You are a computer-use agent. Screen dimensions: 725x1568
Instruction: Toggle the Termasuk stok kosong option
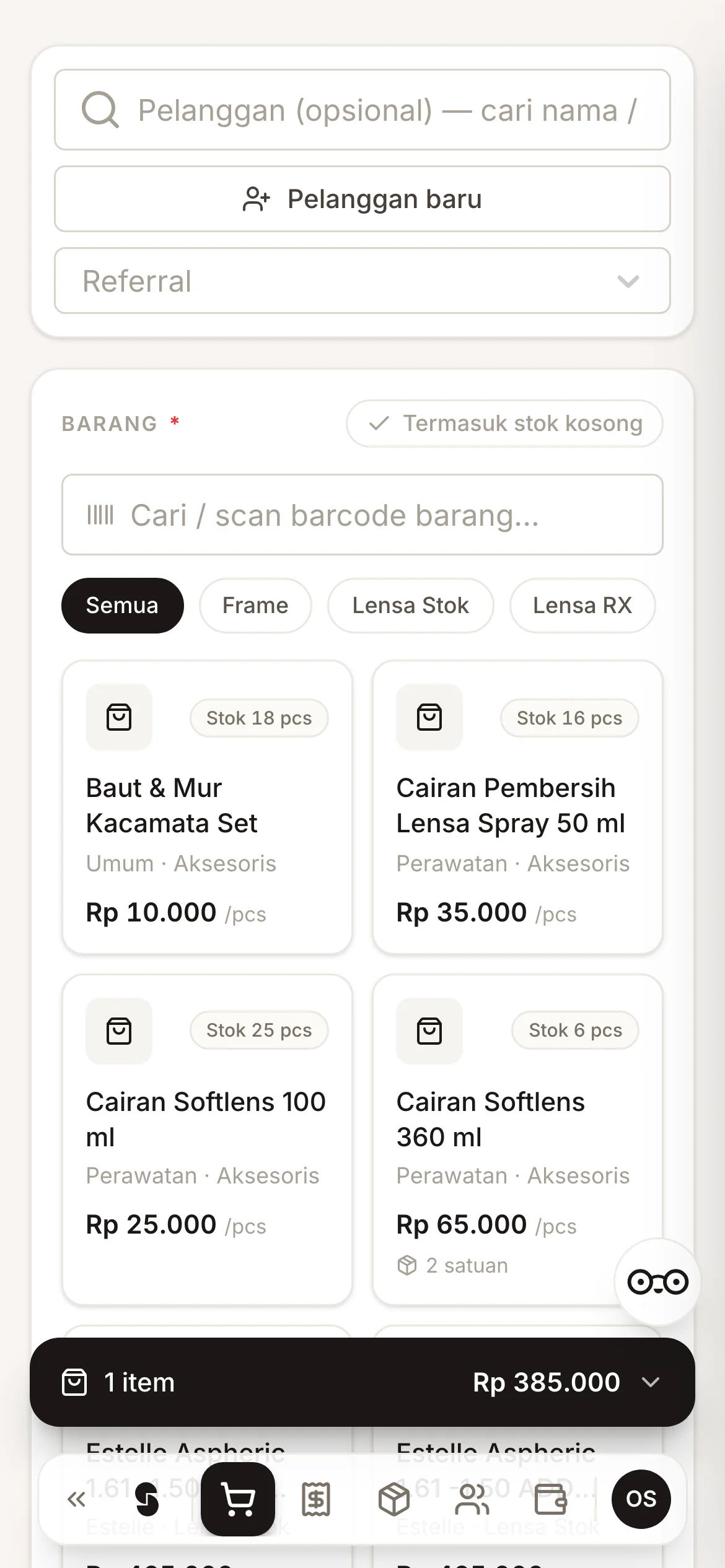pyautogui.click(x=504, y=424)
